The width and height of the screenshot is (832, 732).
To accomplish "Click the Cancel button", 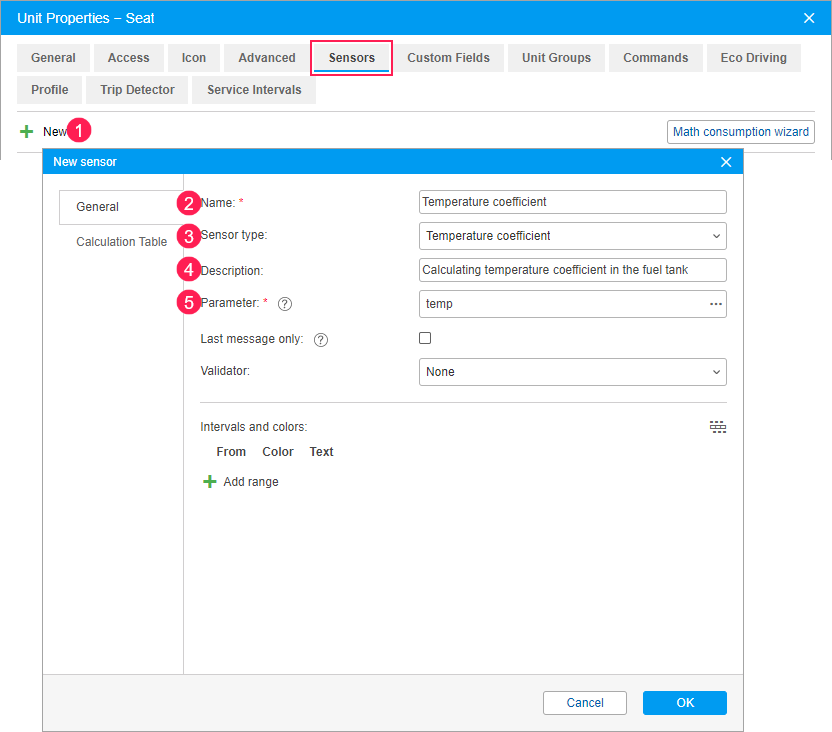I will (585, 703).
